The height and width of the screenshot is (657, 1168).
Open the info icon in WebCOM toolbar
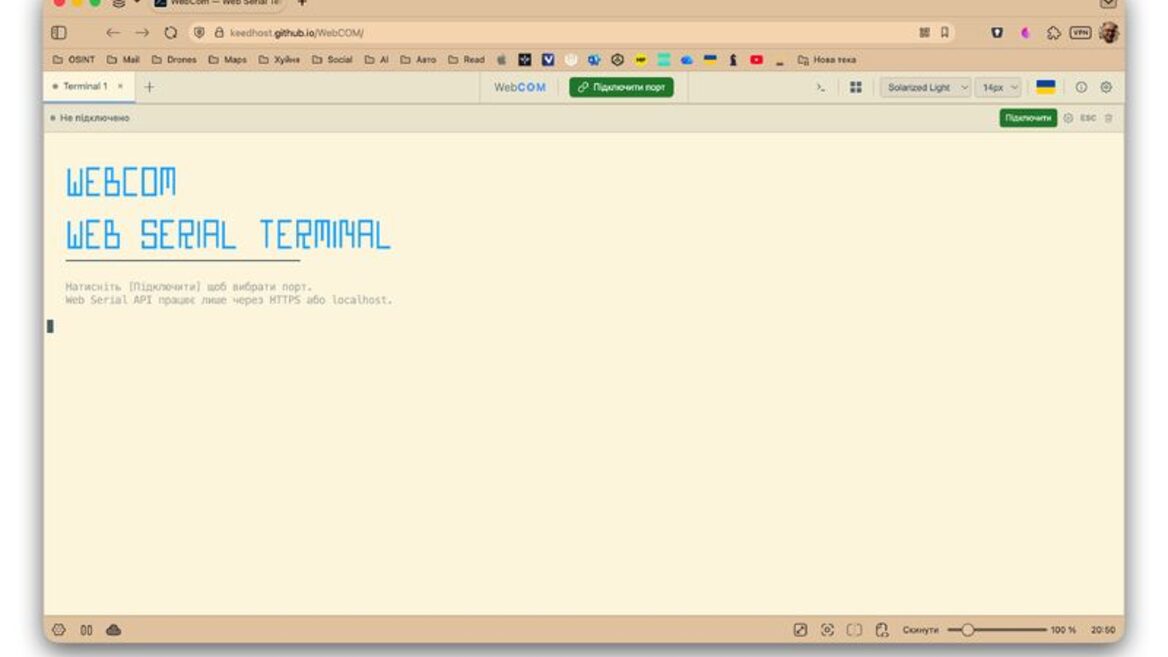pyautogui.click(x=1081, y=88)
